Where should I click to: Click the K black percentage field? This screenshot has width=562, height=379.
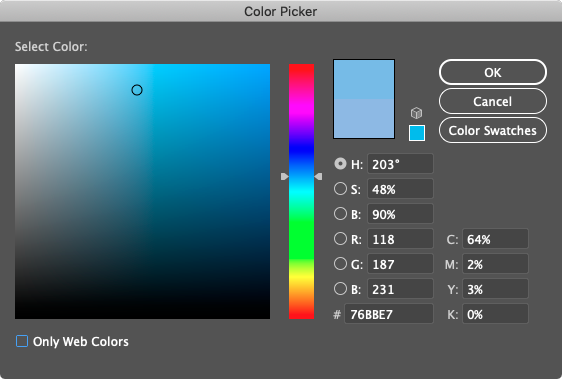[x=495, y=314]
